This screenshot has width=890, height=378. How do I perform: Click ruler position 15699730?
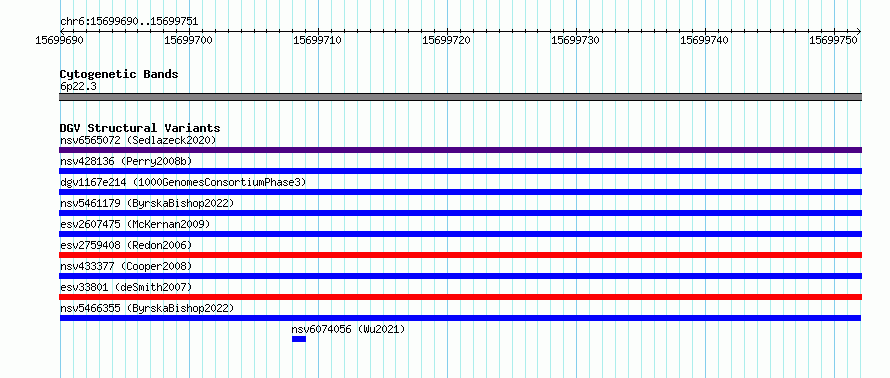pos(576,40)
